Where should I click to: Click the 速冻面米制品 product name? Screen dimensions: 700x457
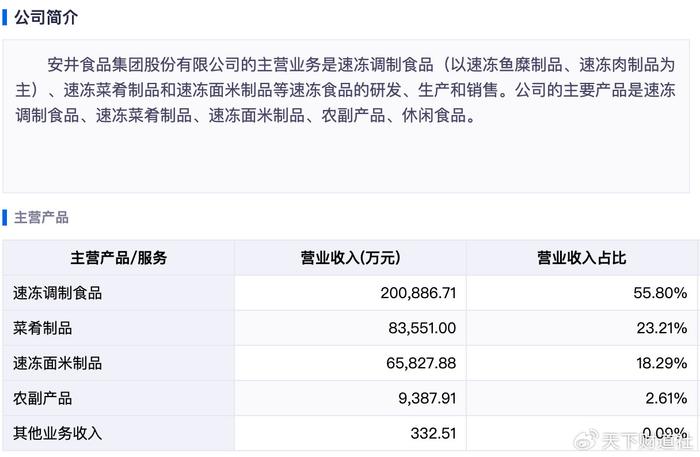tap(57, 363)
